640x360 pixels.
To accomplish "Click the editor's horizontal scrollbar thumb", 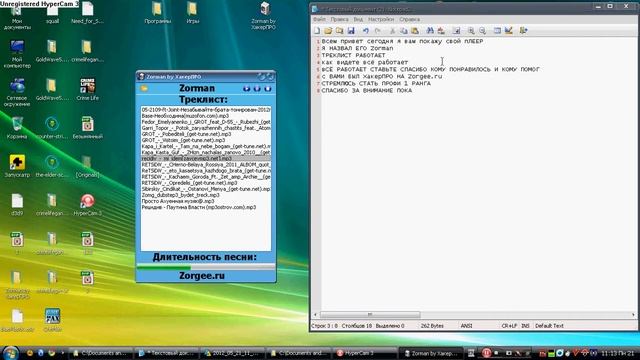I will 370,315.
